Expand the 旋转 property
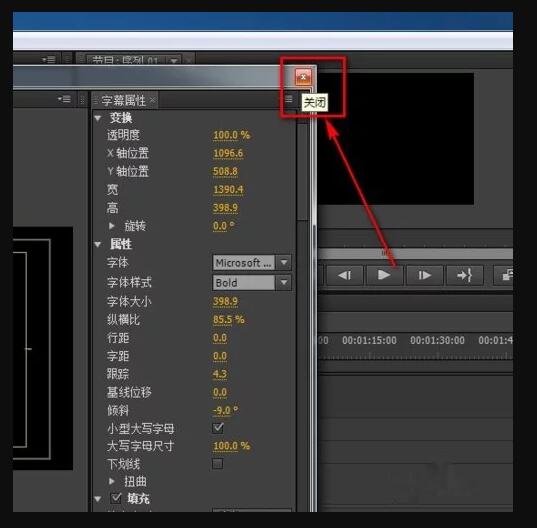 point(111,226)
